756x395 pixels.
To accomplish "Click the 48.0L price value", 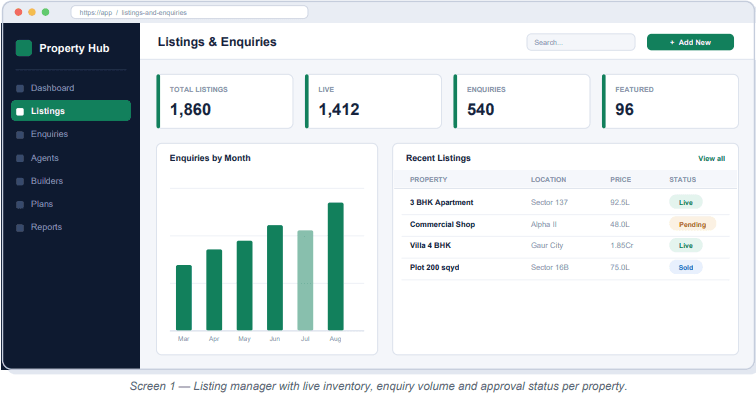I will tap(620, 224).
